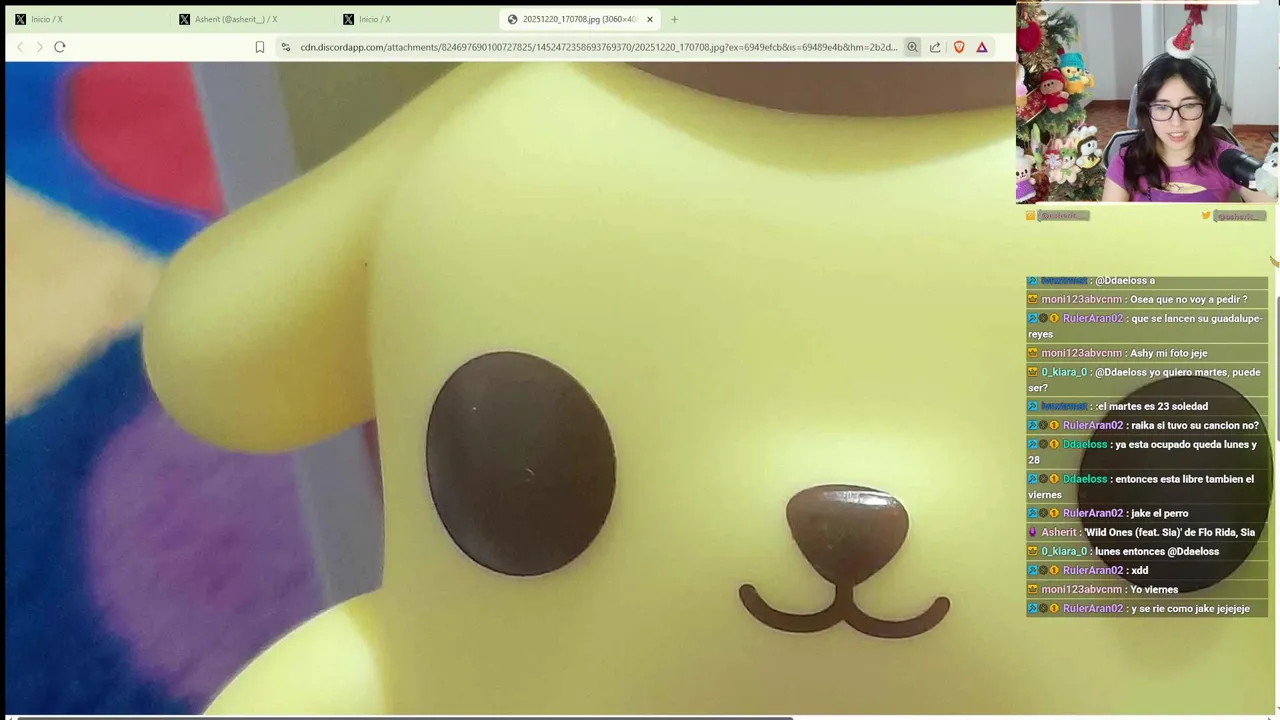Go forward to the next page
1280x720 pixels.
coord(39,47)
